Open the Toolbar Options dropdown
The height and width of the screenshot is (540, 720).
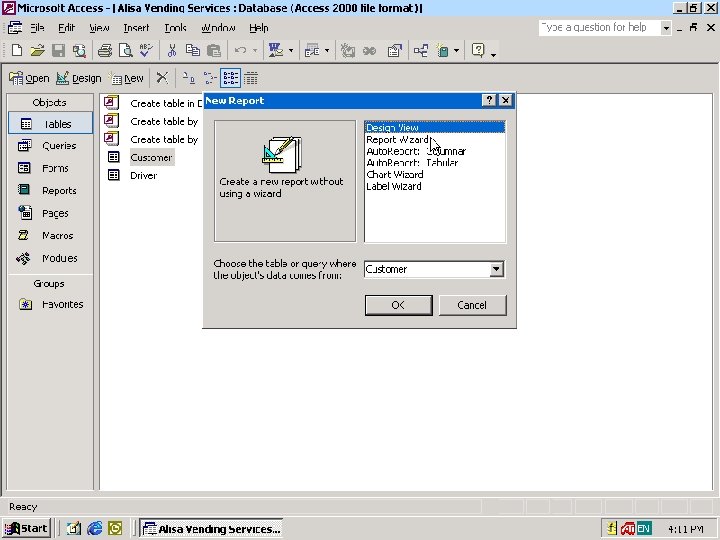pos(494,55)
